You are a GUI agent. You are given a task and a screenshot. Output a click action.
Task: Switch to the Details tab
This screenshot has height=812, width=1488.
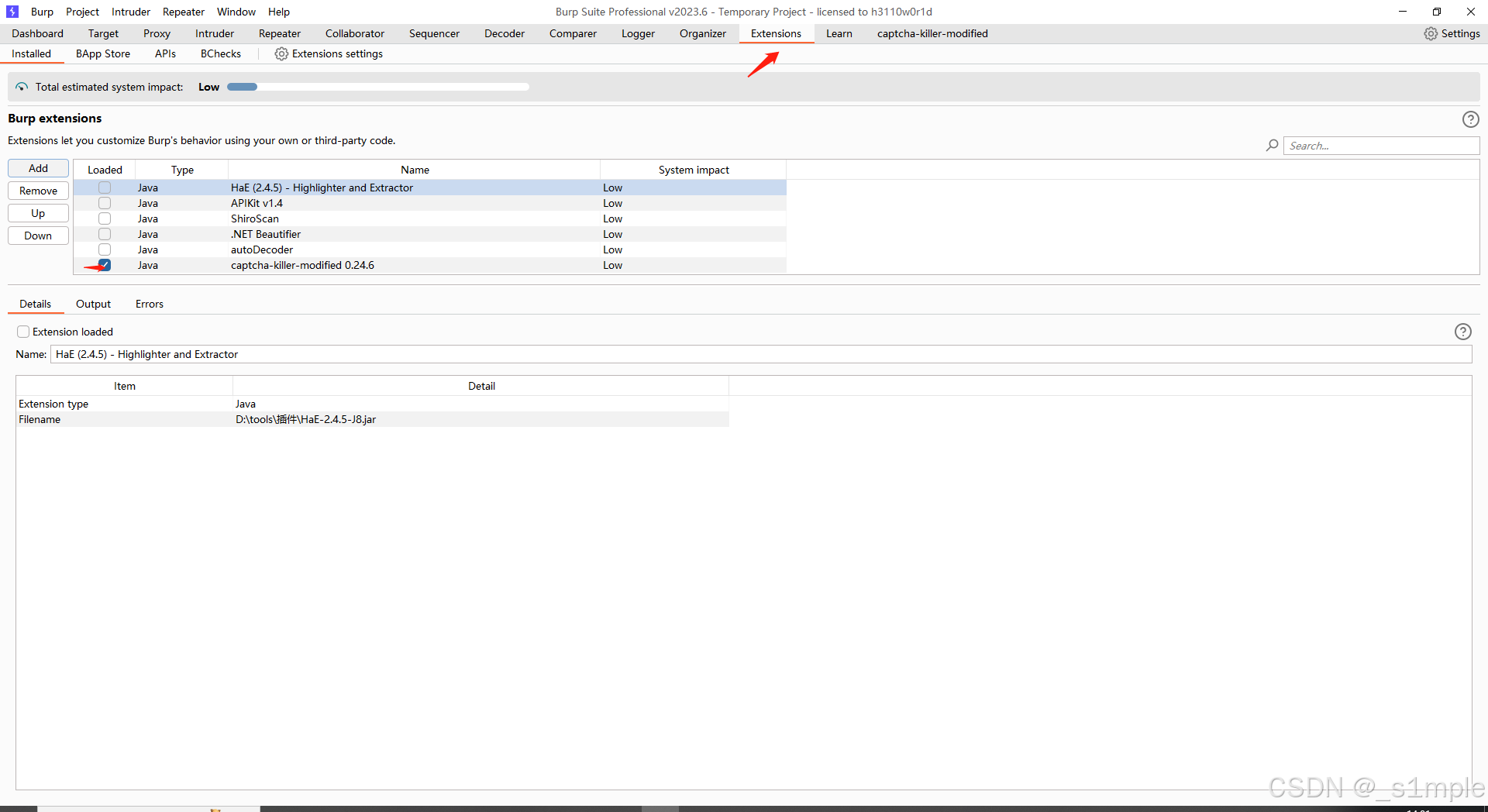coord(36,304)
